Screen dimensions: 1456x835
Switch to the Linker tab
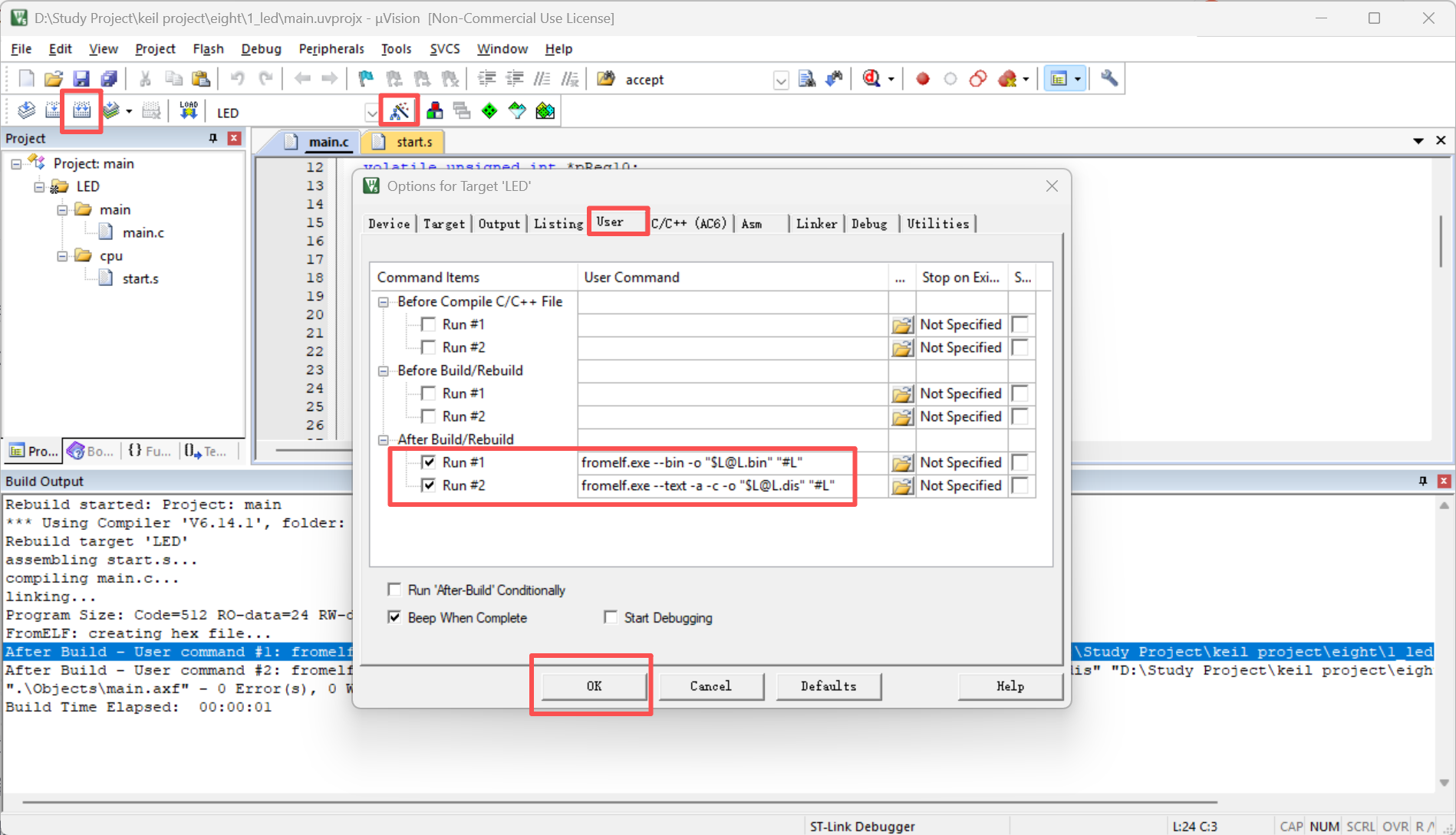coord(816,223)
